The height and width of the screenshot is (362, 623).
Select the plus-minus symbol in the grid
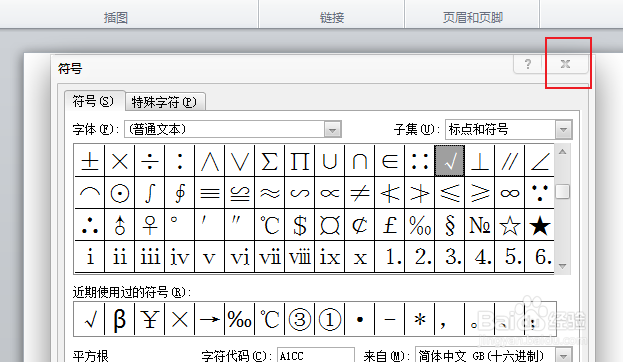(x=90, y=161)
